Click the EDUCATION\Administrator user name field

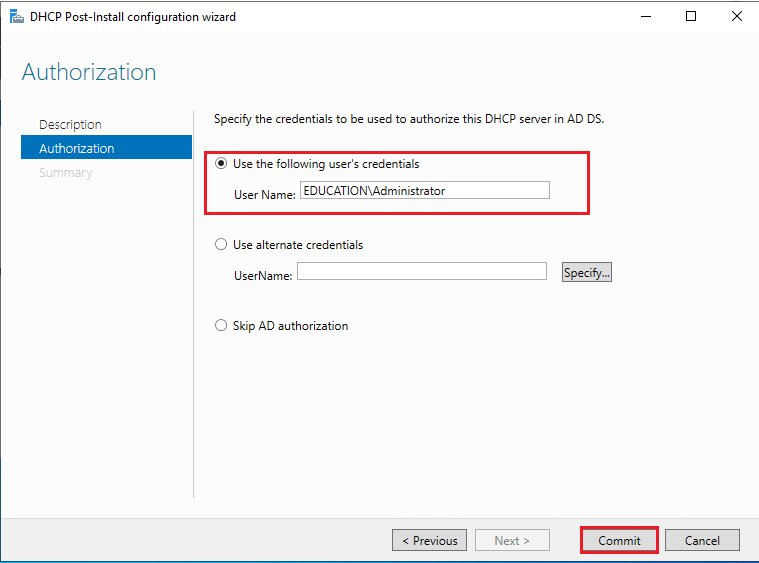pyautogui.click(x=425, y=190)
